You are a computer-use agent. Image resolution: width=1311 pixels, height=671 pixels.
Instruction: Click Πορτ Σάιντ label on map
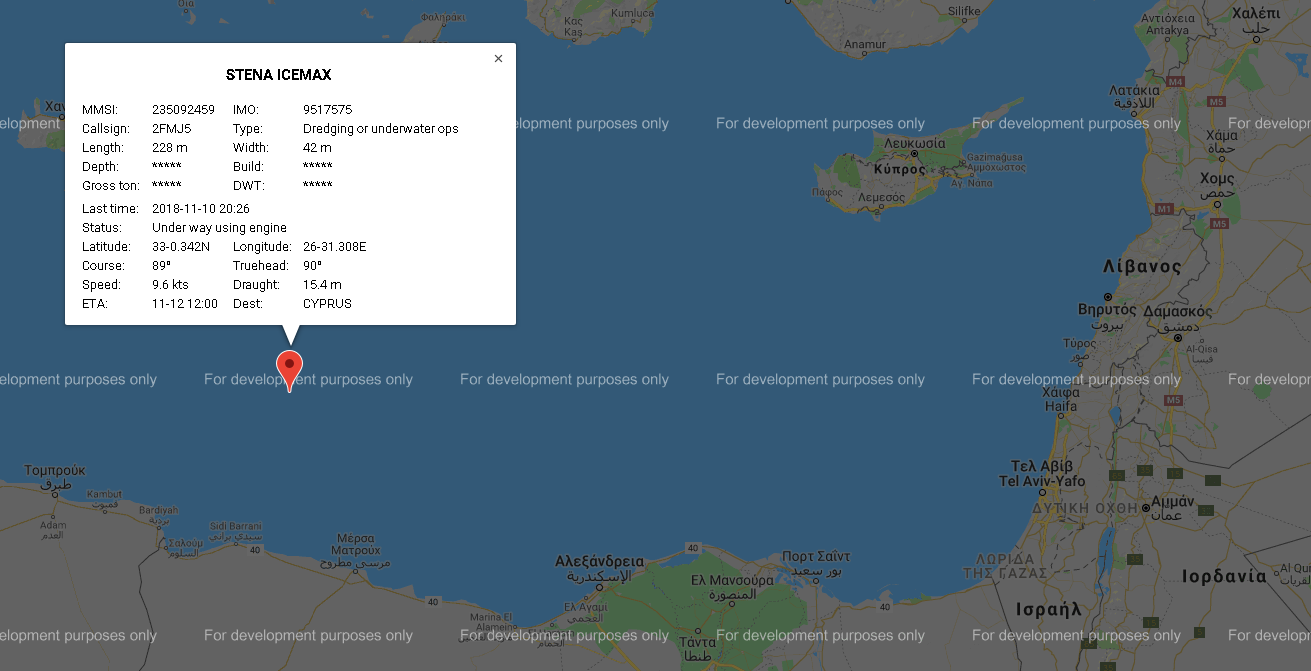(x=816, y=556)
